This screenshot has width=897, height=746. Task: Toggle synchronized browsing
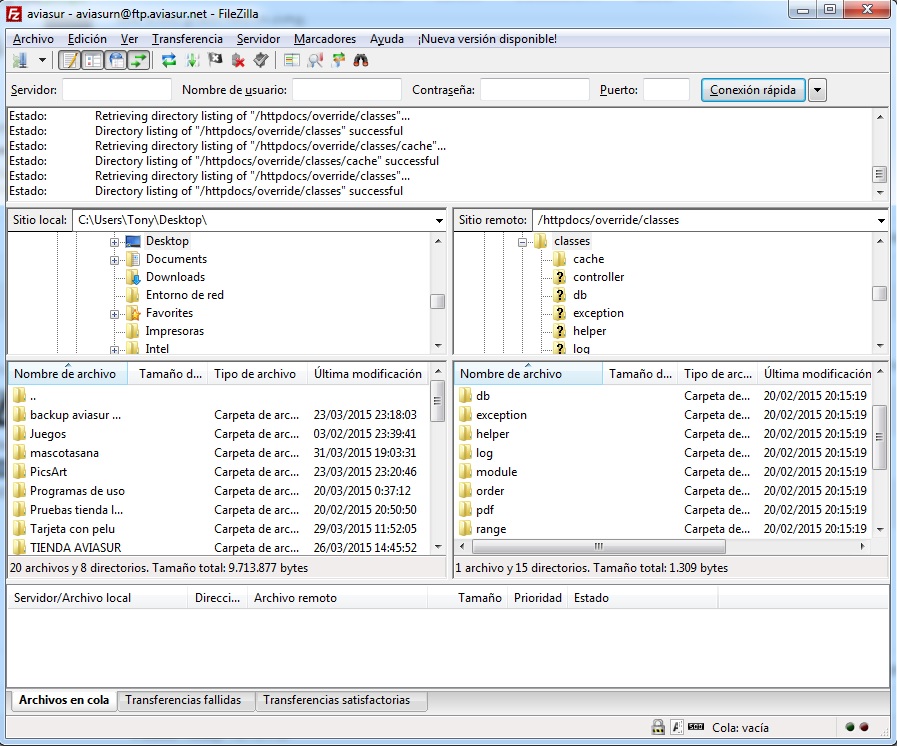(338, 60)
